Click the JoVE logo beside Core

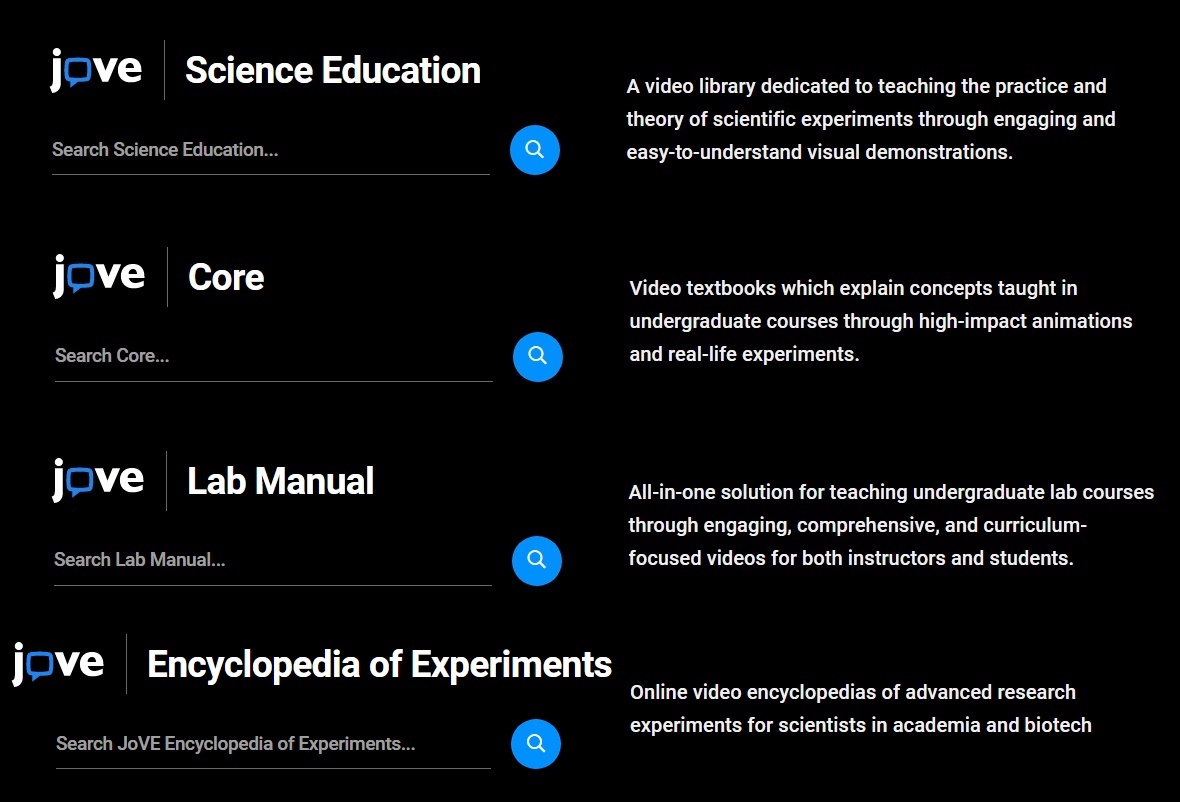click(99, 276)
